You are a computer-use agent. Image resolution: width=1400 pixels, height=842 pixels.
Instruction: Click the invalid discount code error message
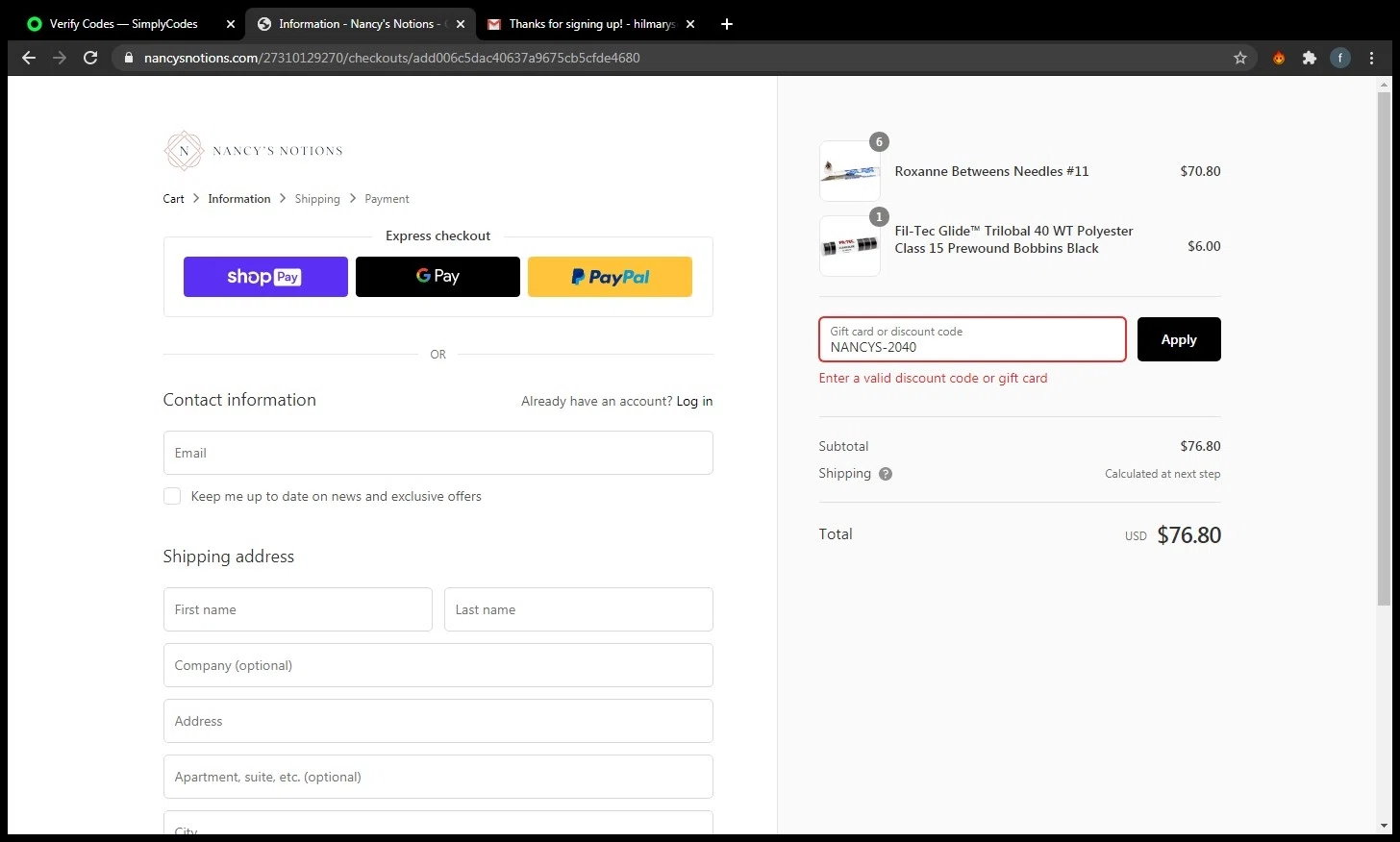point(933,379)
